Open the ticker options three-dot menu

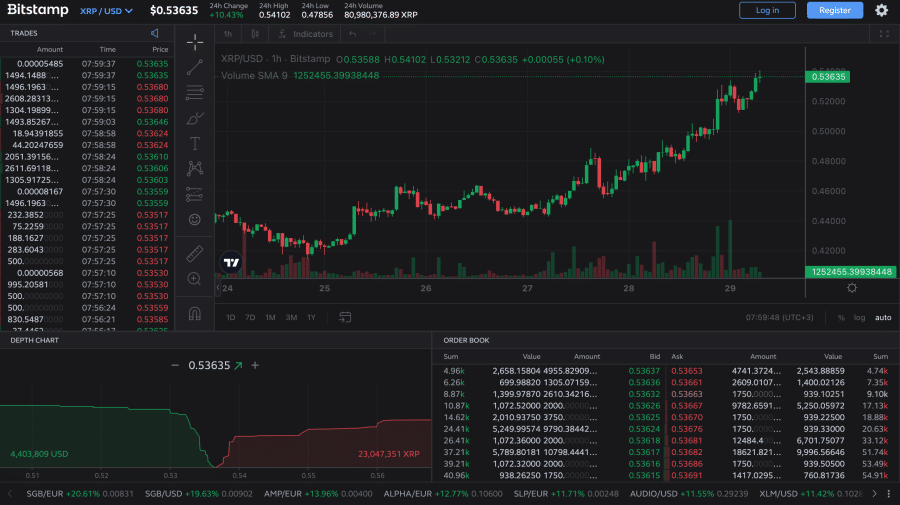coord(889,494)
